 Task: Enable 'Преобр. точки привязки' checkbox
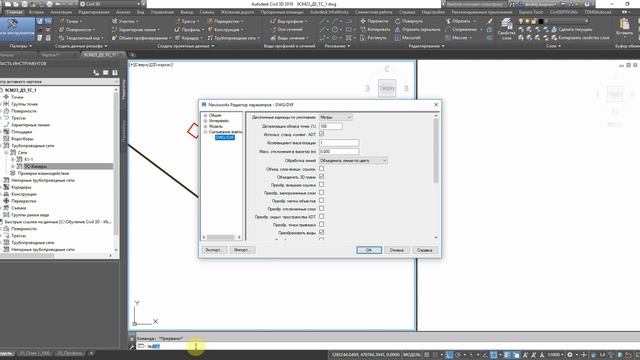pos(322,224)
